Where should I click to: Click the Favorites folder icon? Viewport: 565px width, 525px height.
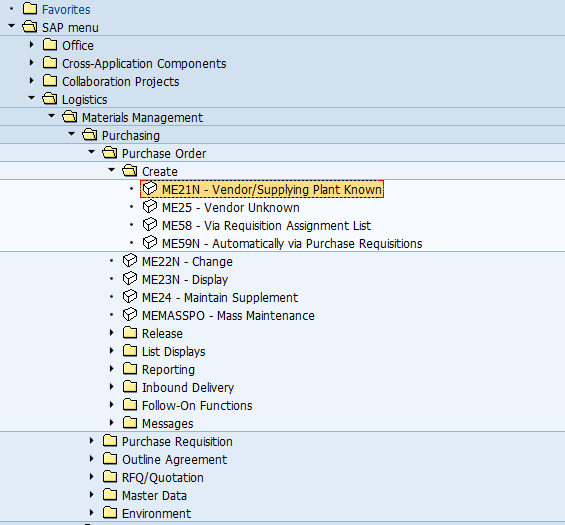click(x=30, y=9)
